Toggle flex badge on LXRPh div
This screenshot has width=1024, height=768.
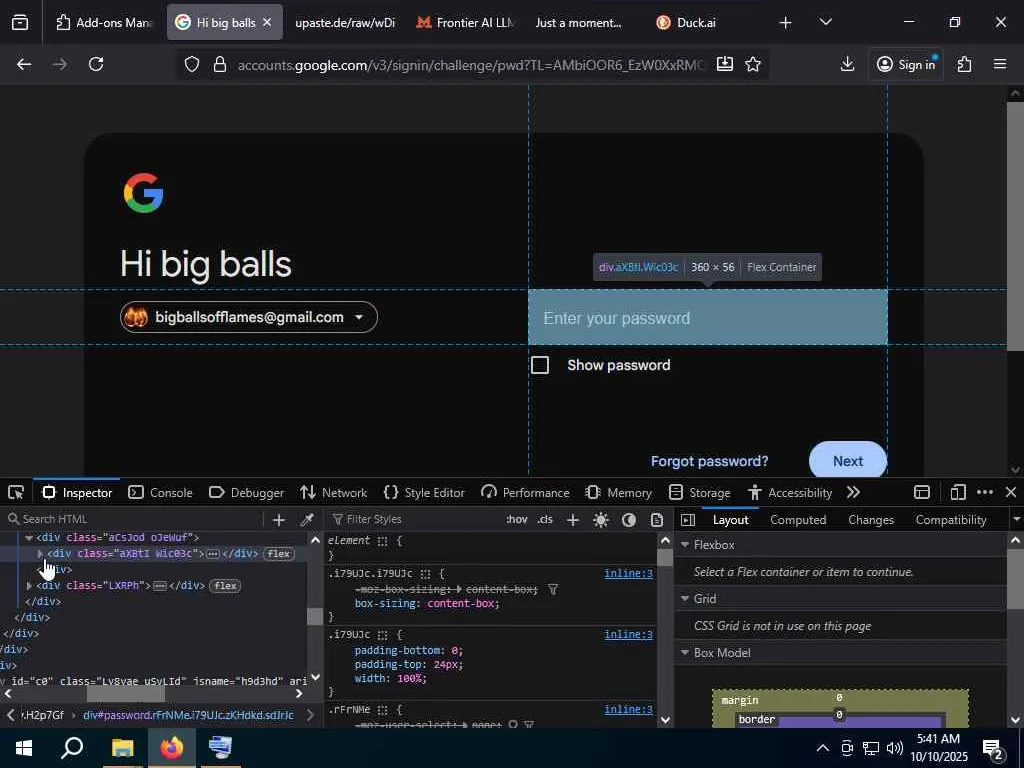(x=225, y=586)
